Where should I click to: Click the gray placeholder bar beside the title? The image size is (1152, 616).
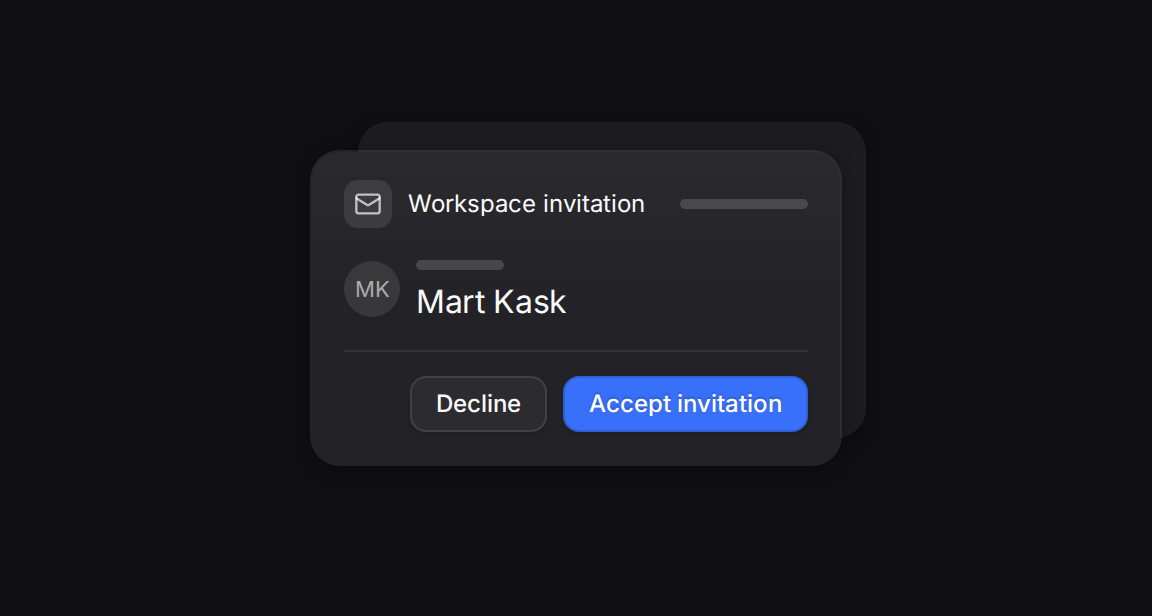point(744,204)
